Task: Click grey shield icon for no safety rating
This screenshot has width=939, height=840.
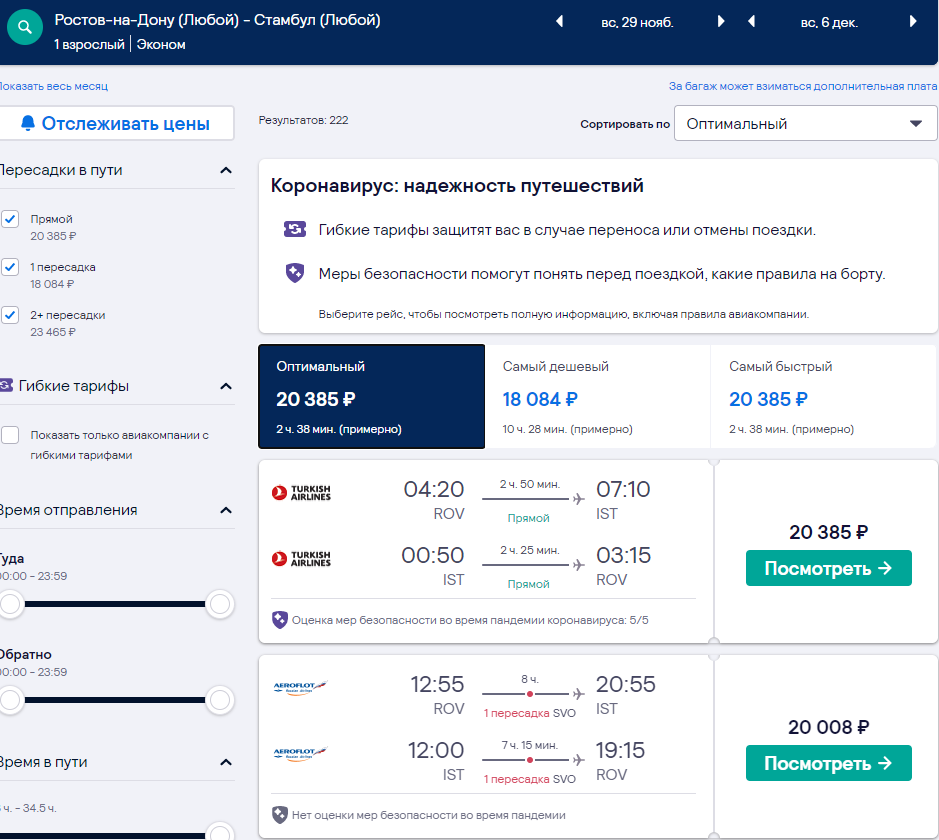Action: point(280,815)
